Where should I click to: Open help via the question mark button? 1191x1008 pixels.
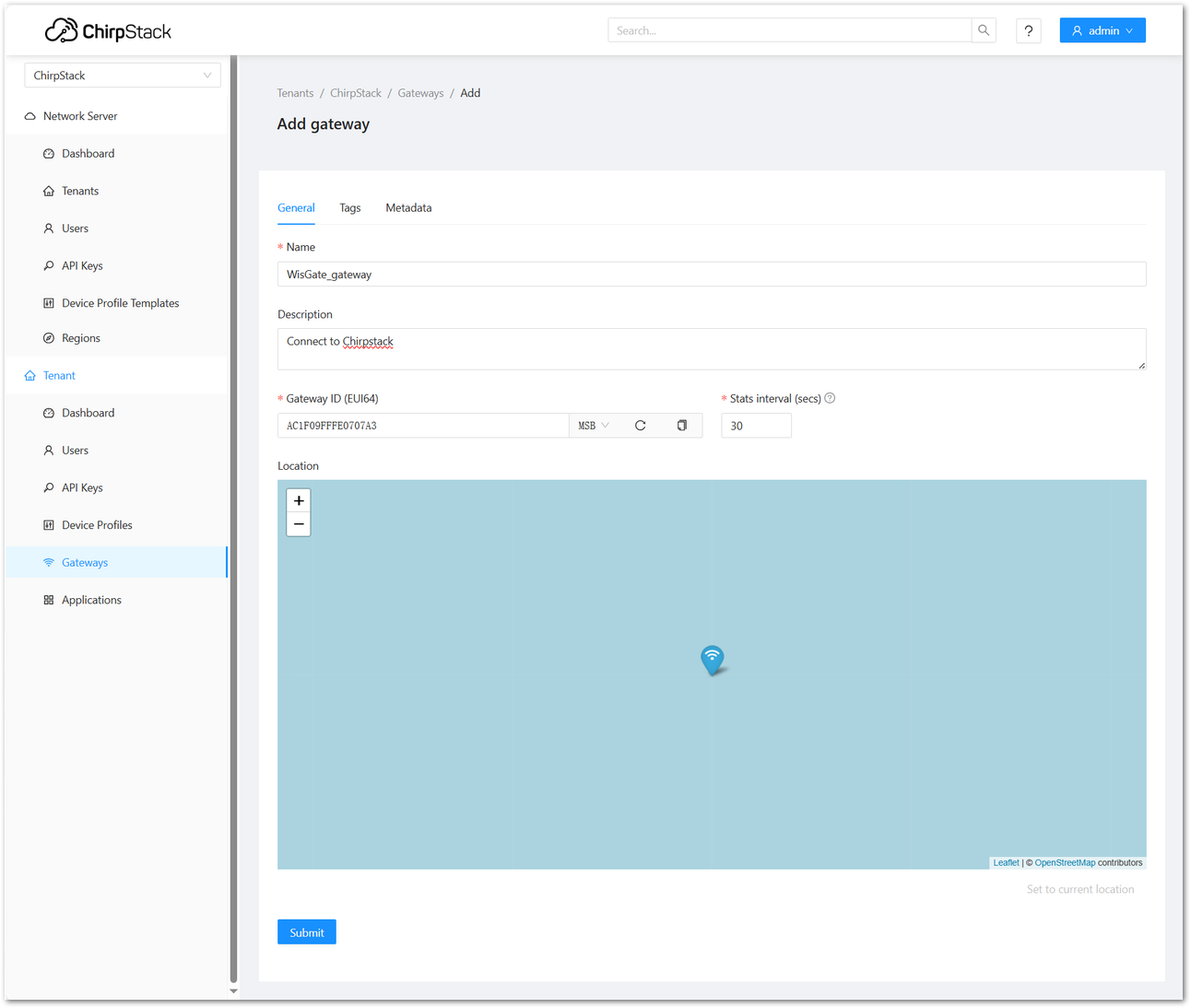click(1028, 29)
